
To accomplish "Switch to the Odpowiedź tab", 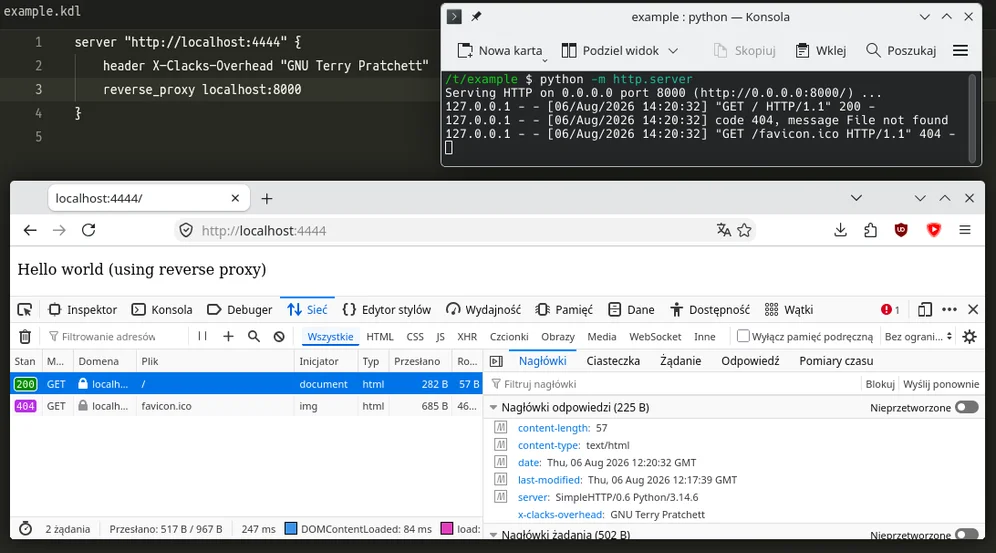I will coord(750,361).
